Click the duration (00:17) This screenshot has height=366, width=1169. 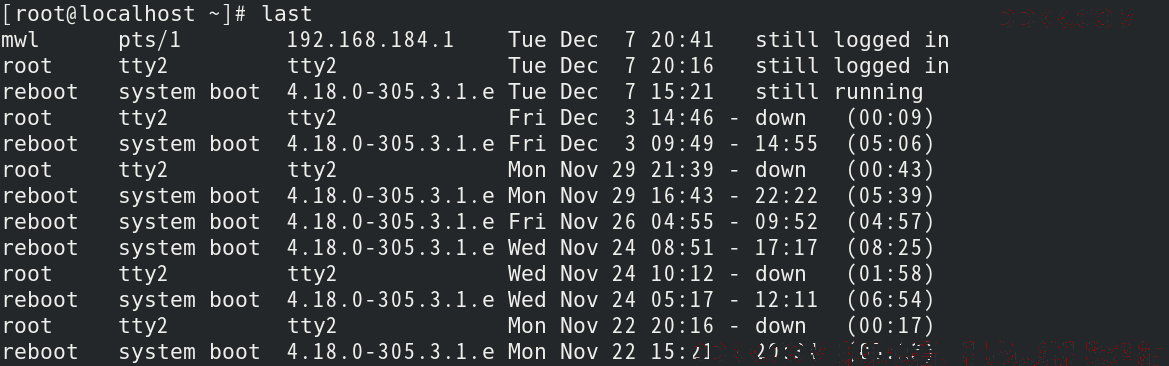(x=890, y=326)
